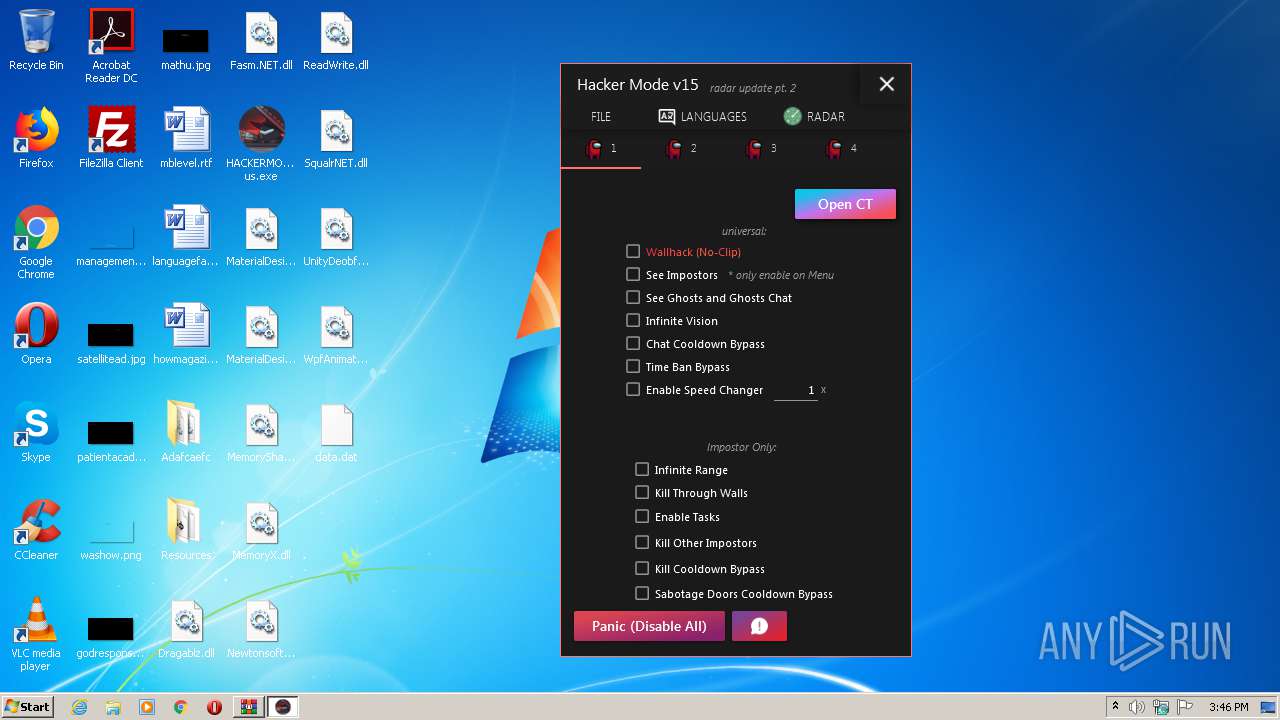Expand hidden system tray icons arrow
The width and height of the screenshot is (1280, 720).
[1115, 707]
